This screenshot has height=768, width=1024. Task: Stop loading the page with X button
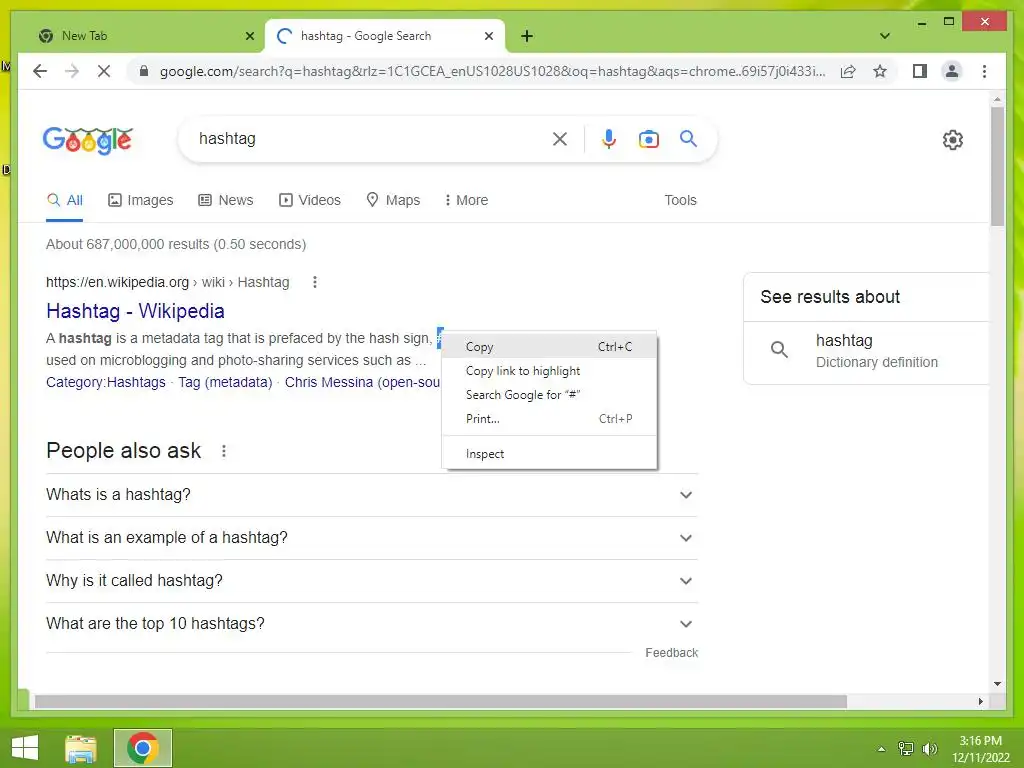(104, 71)
